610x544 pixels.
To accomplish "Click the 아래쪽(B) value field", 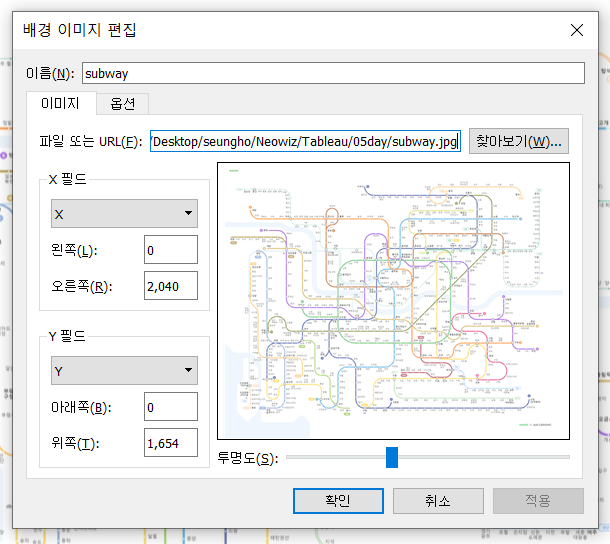I will (x=171, y=407).
